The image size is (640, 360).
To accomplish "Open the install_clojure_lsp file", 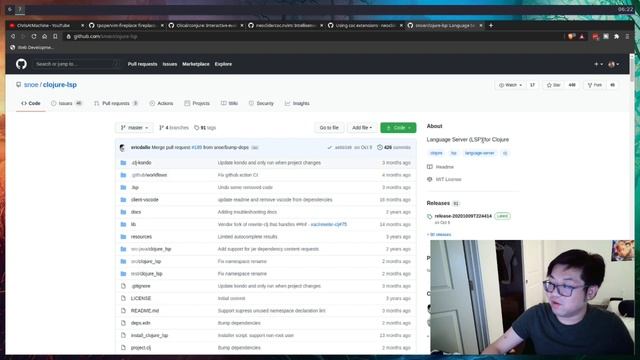I will click(x=149, y=336).
